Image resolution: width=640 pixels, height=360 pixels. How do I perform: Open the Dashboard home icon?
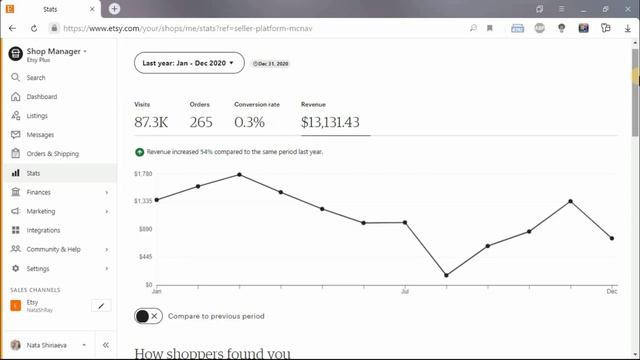(16, 97)
